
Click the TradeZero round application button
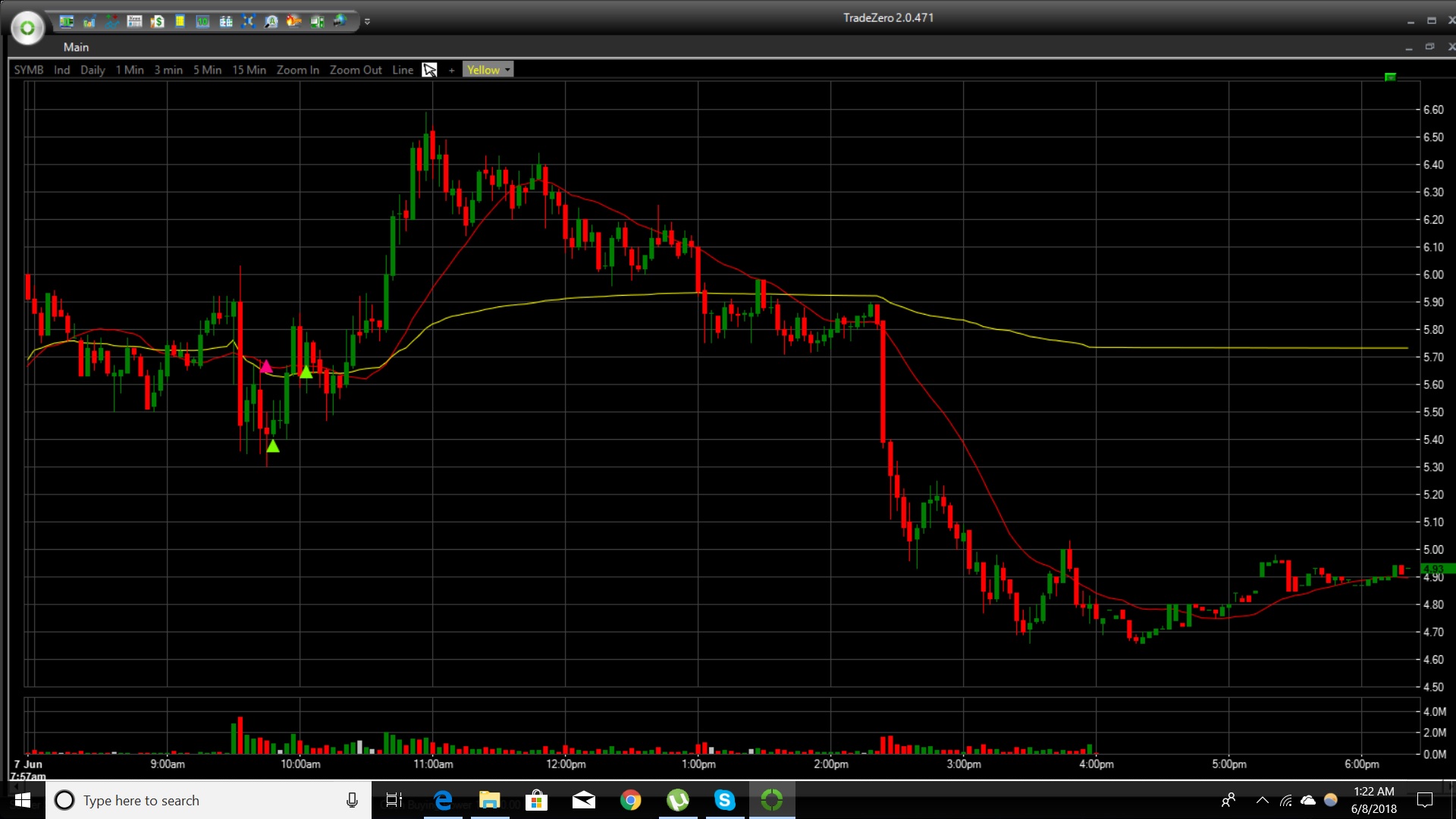[27, 28]
